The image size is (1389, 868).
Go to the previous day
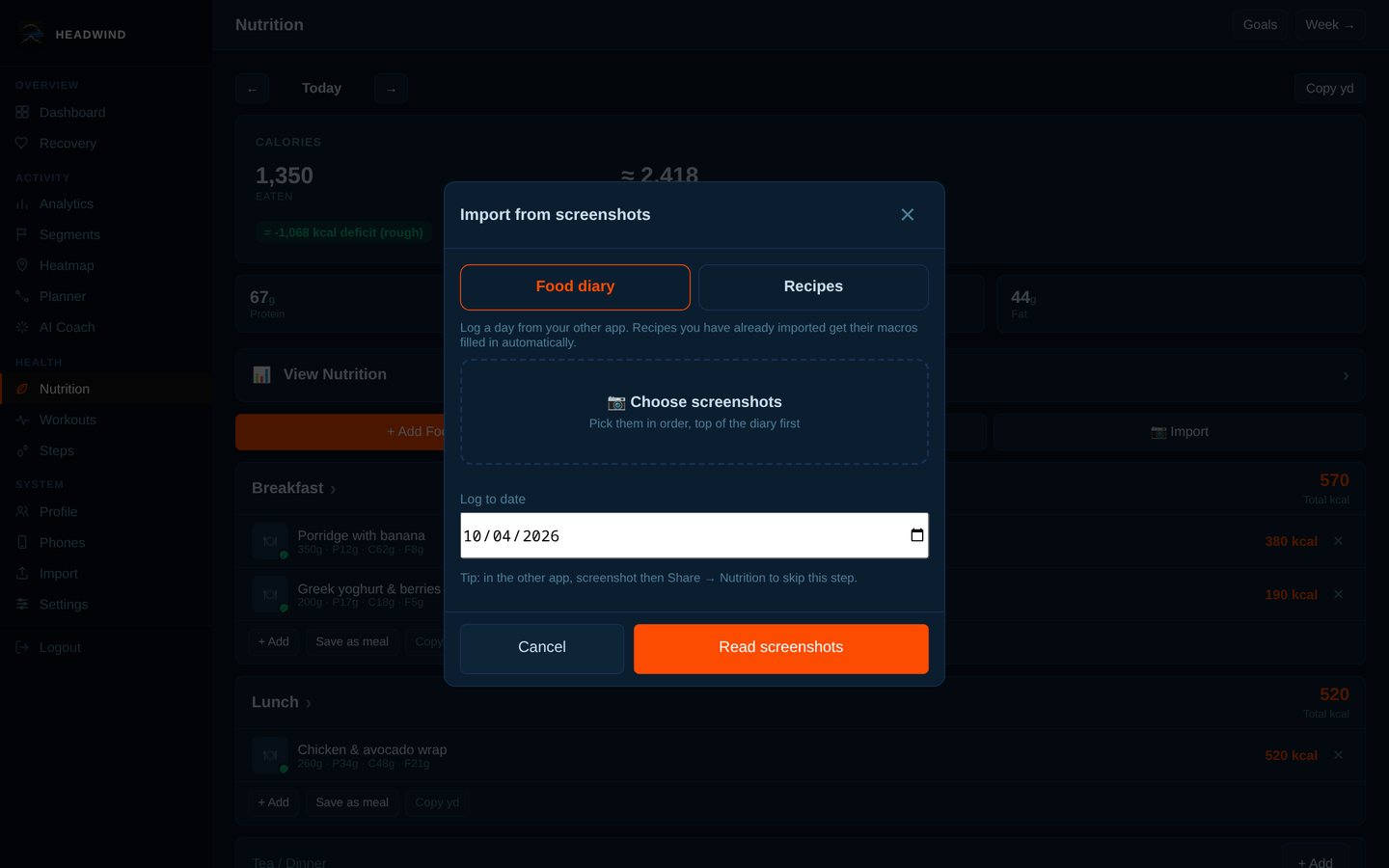click(x=252, y=89)
